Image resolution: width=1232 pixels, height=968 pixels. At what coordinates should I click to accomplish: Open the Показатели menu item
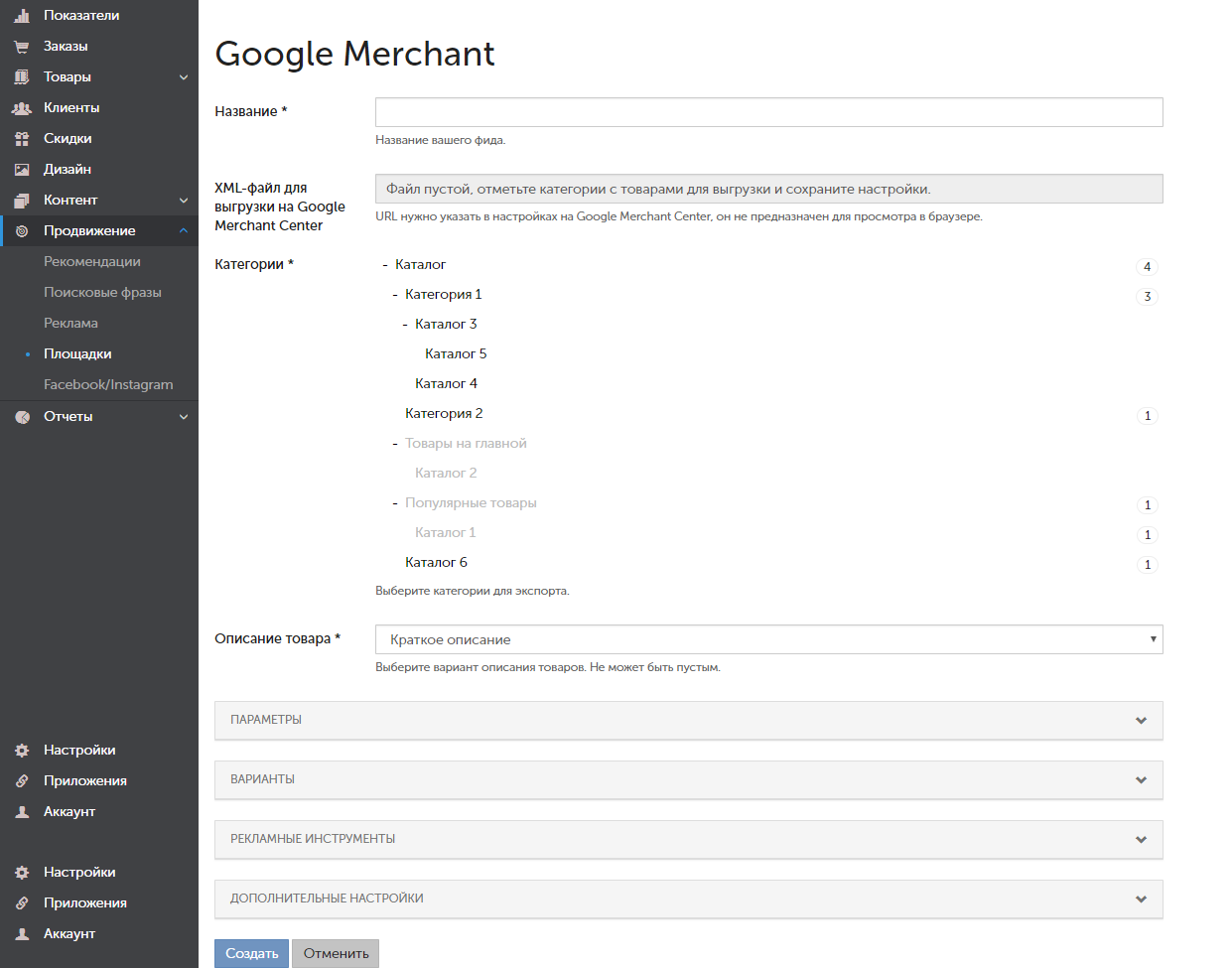coord(81,15)
